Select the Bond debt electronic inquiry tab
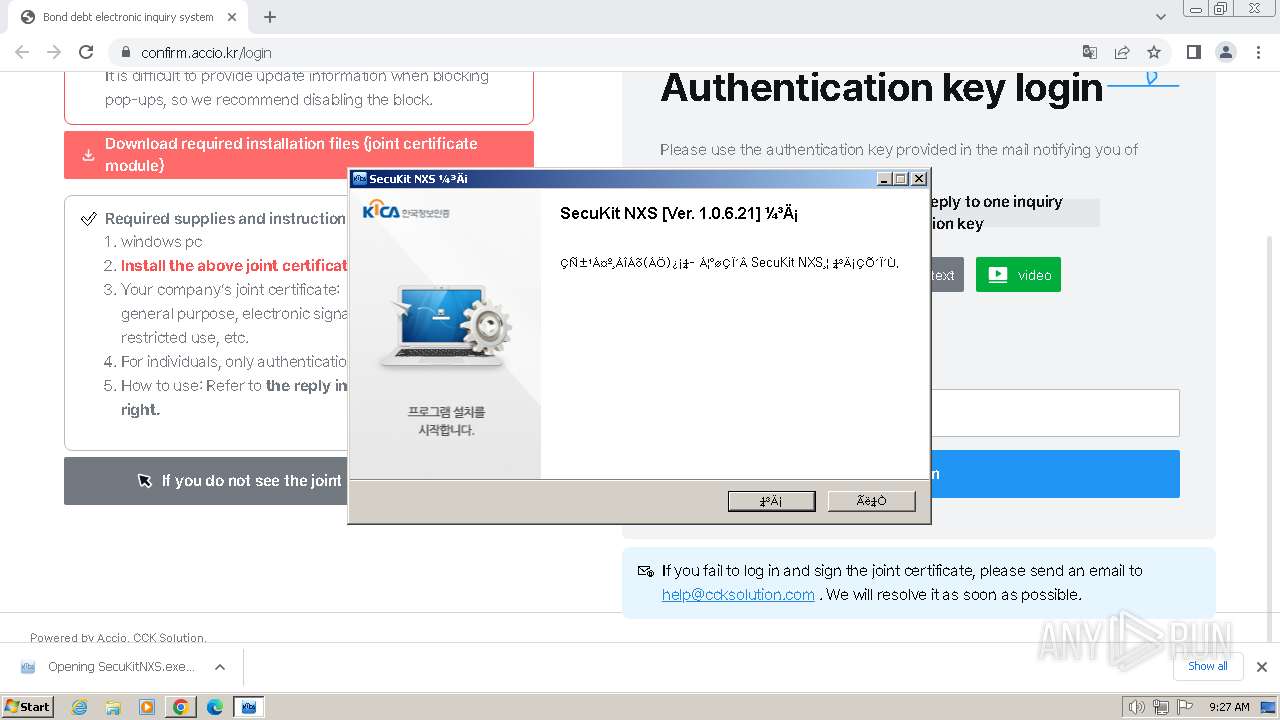This screenshot has width=1280, height=720. [128, 17]
